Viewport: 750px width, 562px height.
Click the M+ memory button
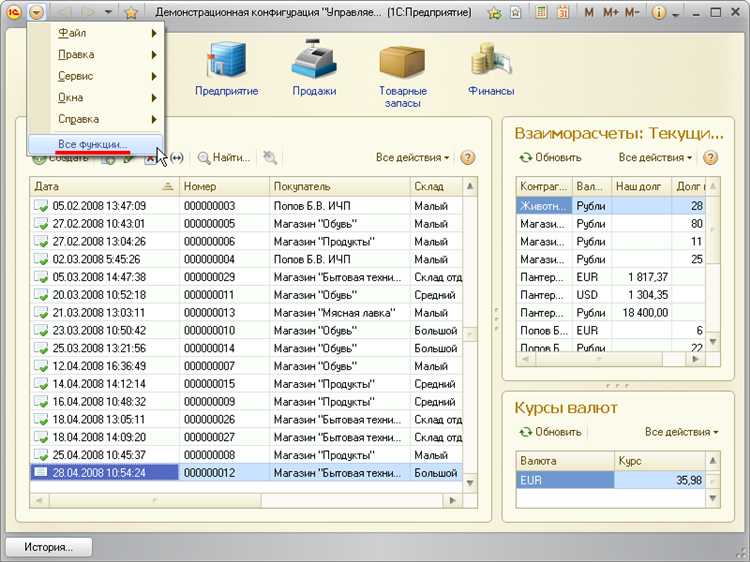pos(611,13)
